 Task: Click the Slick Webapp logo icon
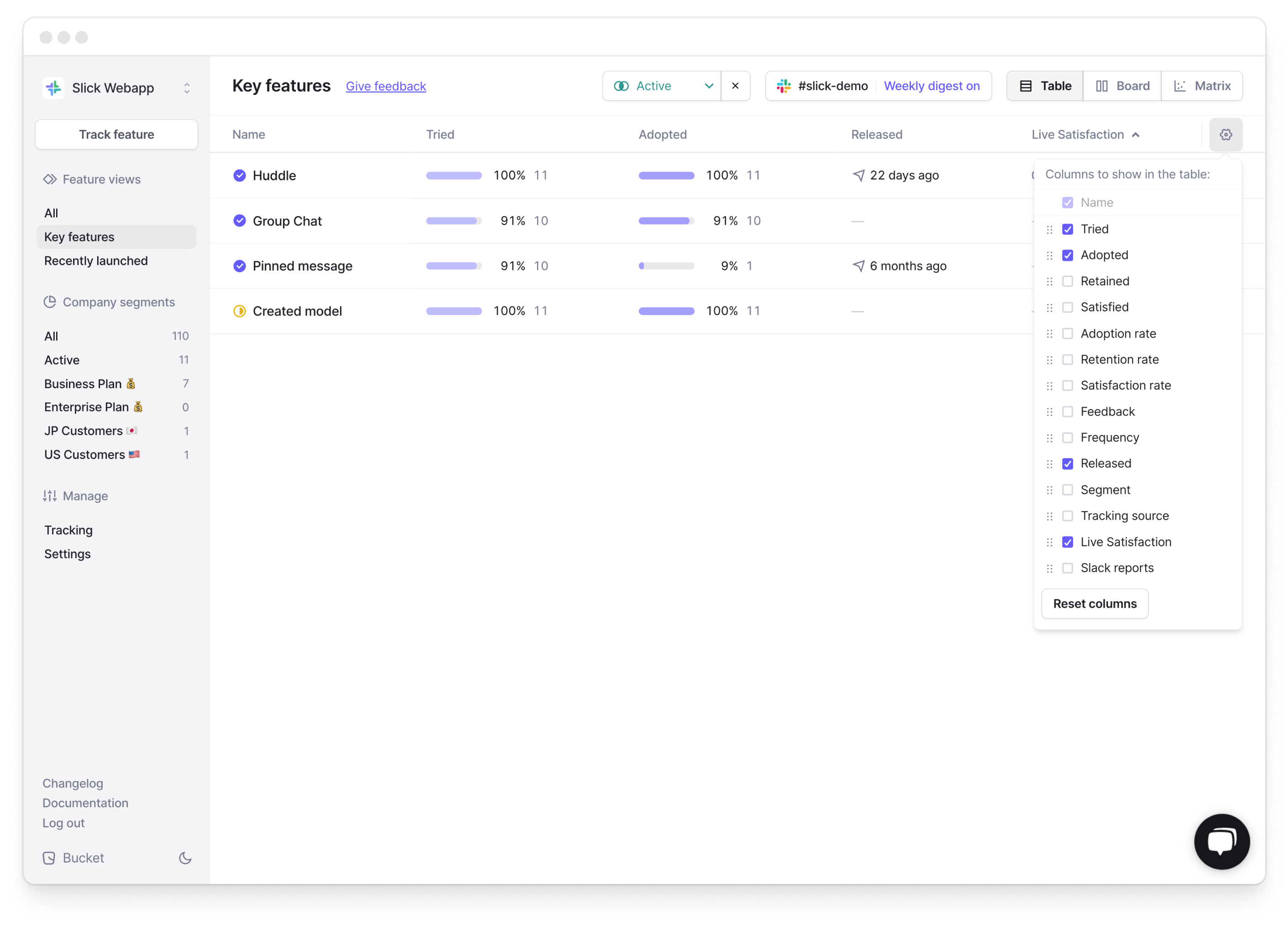pyautogui.click(x=54, y=88)
